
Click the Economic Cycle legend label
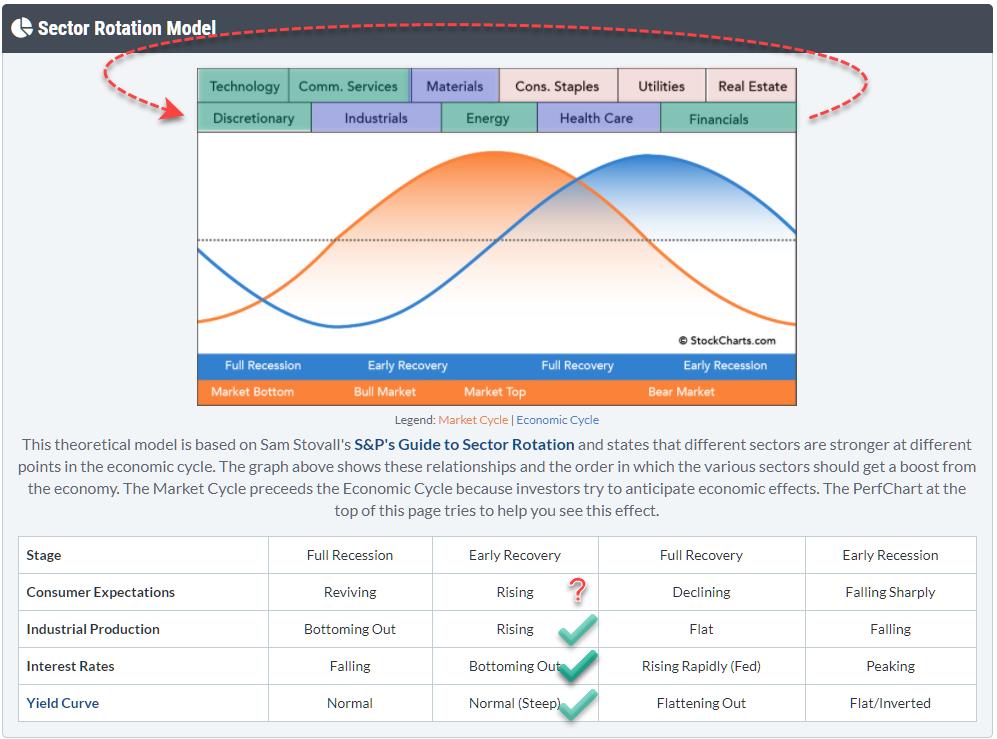557,420
